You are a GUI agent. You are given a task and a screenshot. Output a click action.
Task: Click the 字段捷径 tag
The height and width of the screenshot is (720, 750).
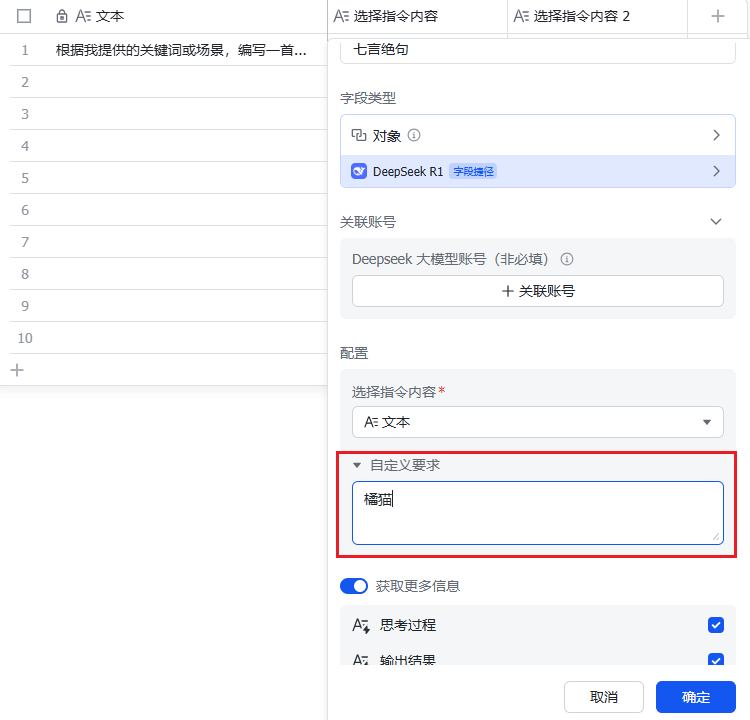(473, 171)
